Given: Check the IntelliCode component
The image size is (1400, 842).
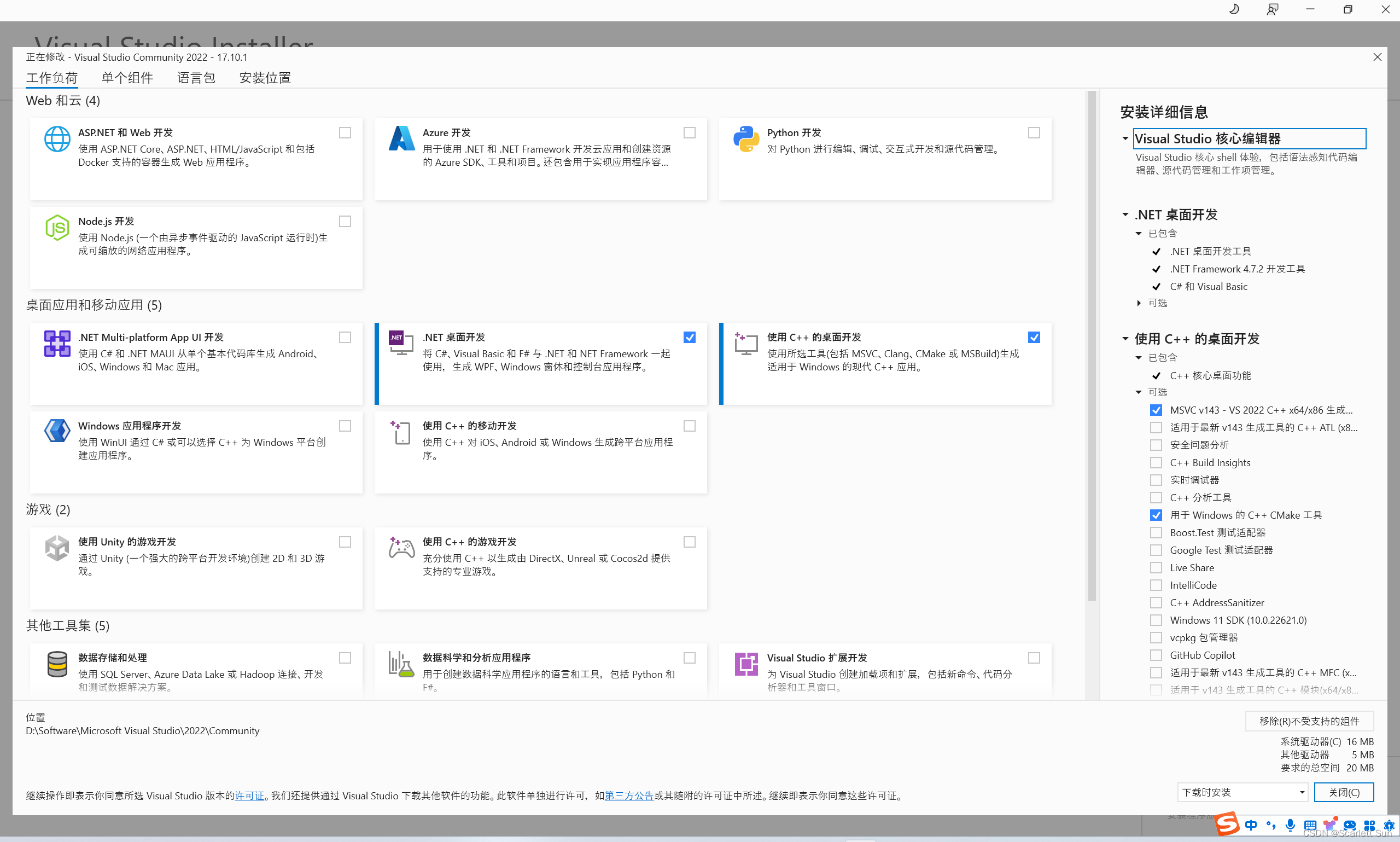Looking at the screenshot, I should [x=1156, y=585].
